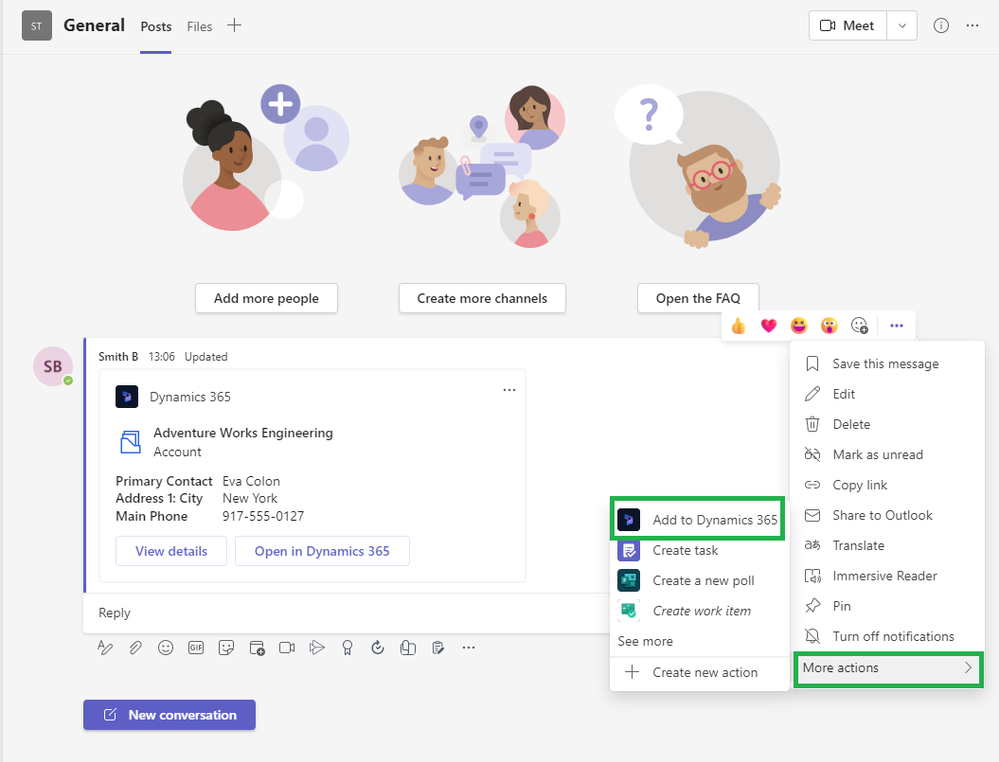The image size is (999, 762).
Task: Open the emoji picker in compose bar
Action: coord(166,648)
